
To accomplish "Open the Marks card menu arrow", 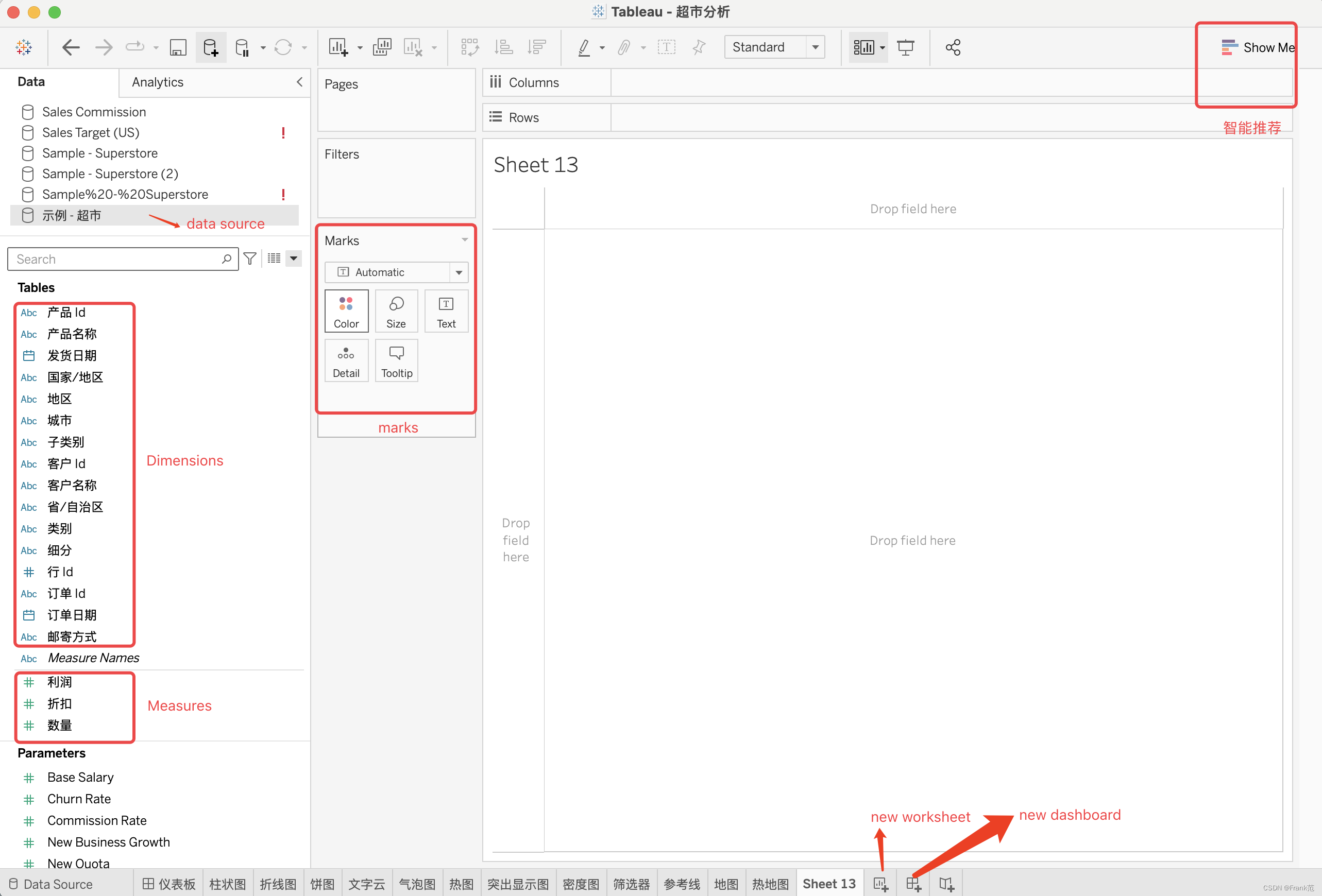I will [x=465, y=240].
